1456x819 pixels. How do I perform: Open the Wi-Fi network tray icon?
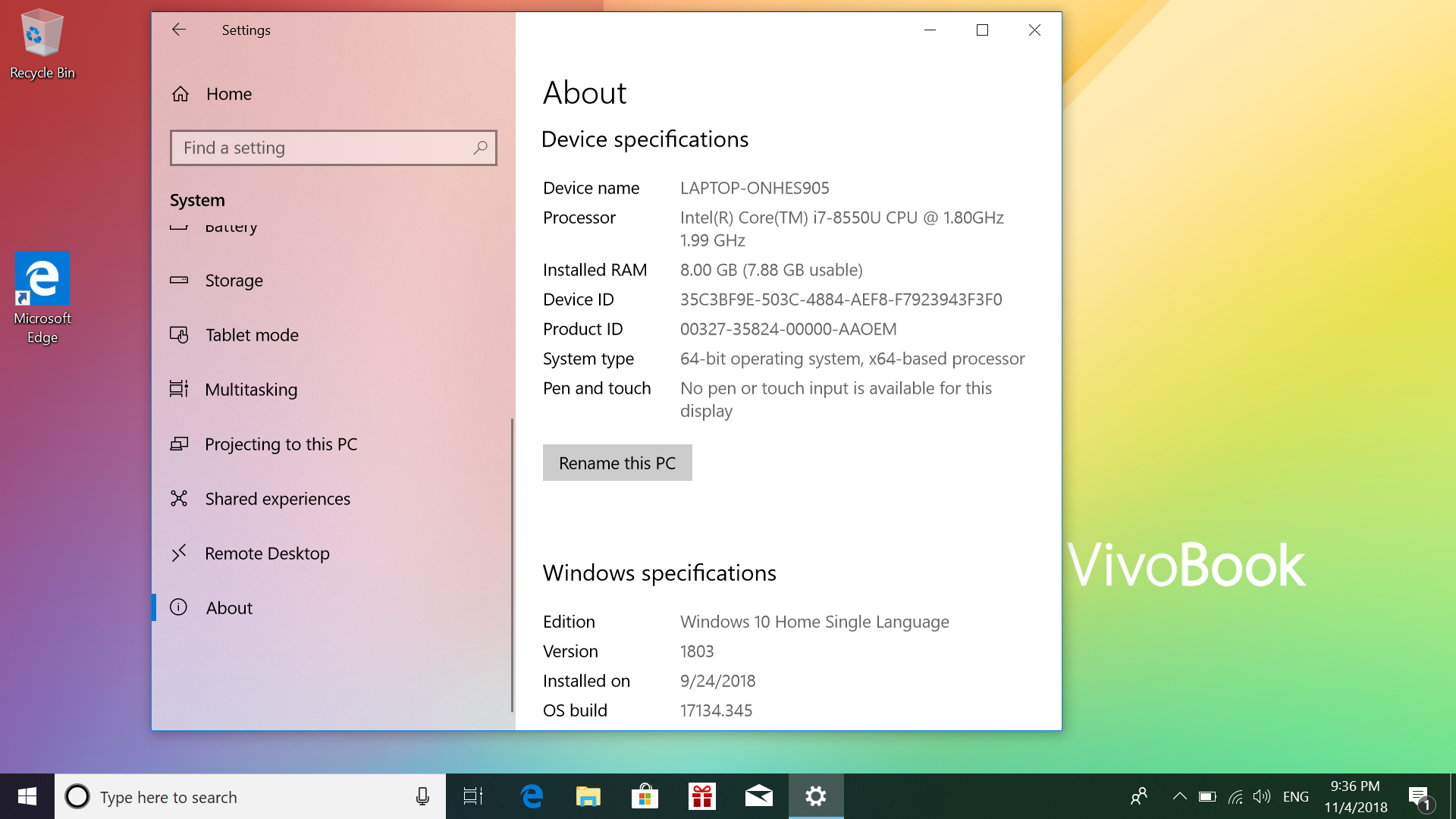pos(1235,796)
